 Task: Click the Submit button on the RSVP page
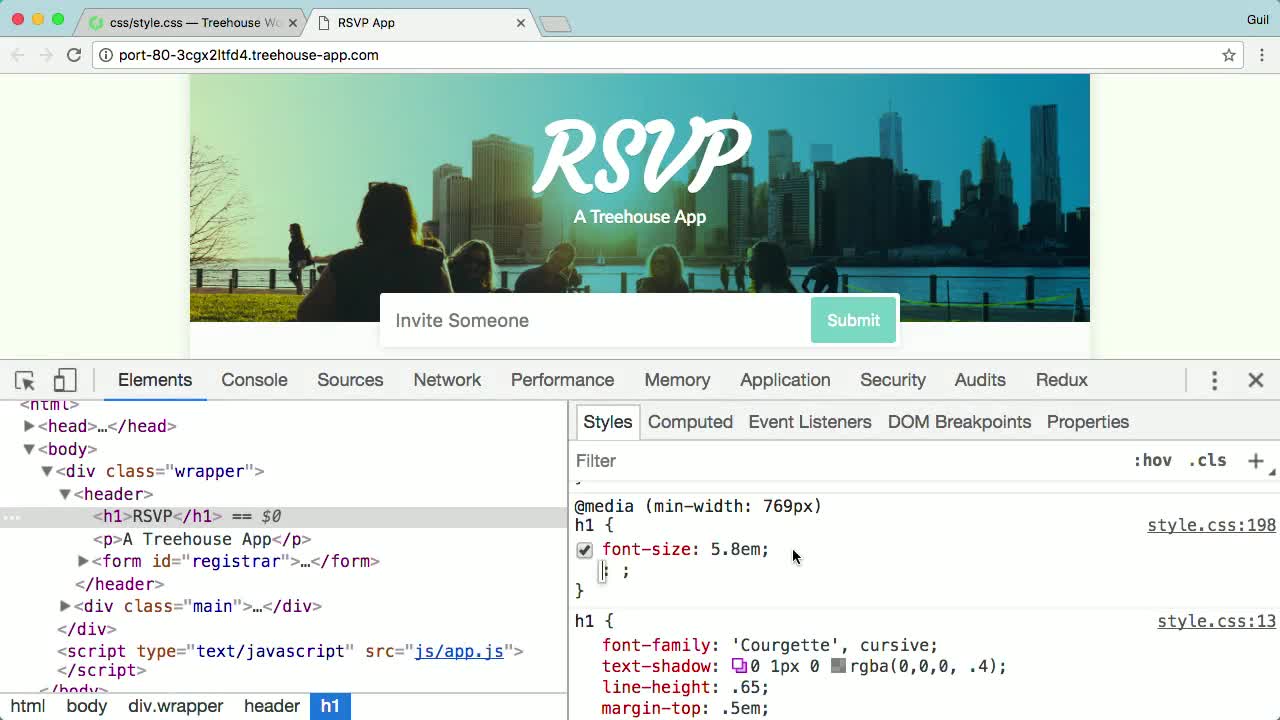point(853,320)
